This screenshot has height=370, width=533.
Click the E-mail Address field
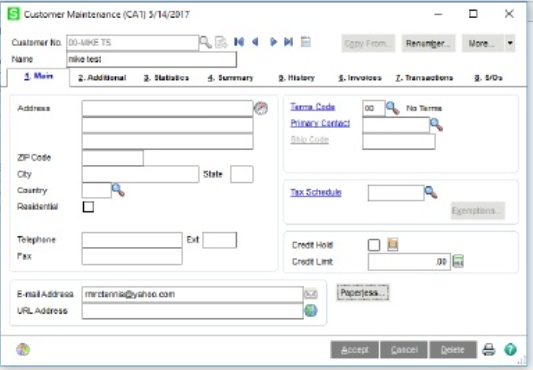point(192,294)
